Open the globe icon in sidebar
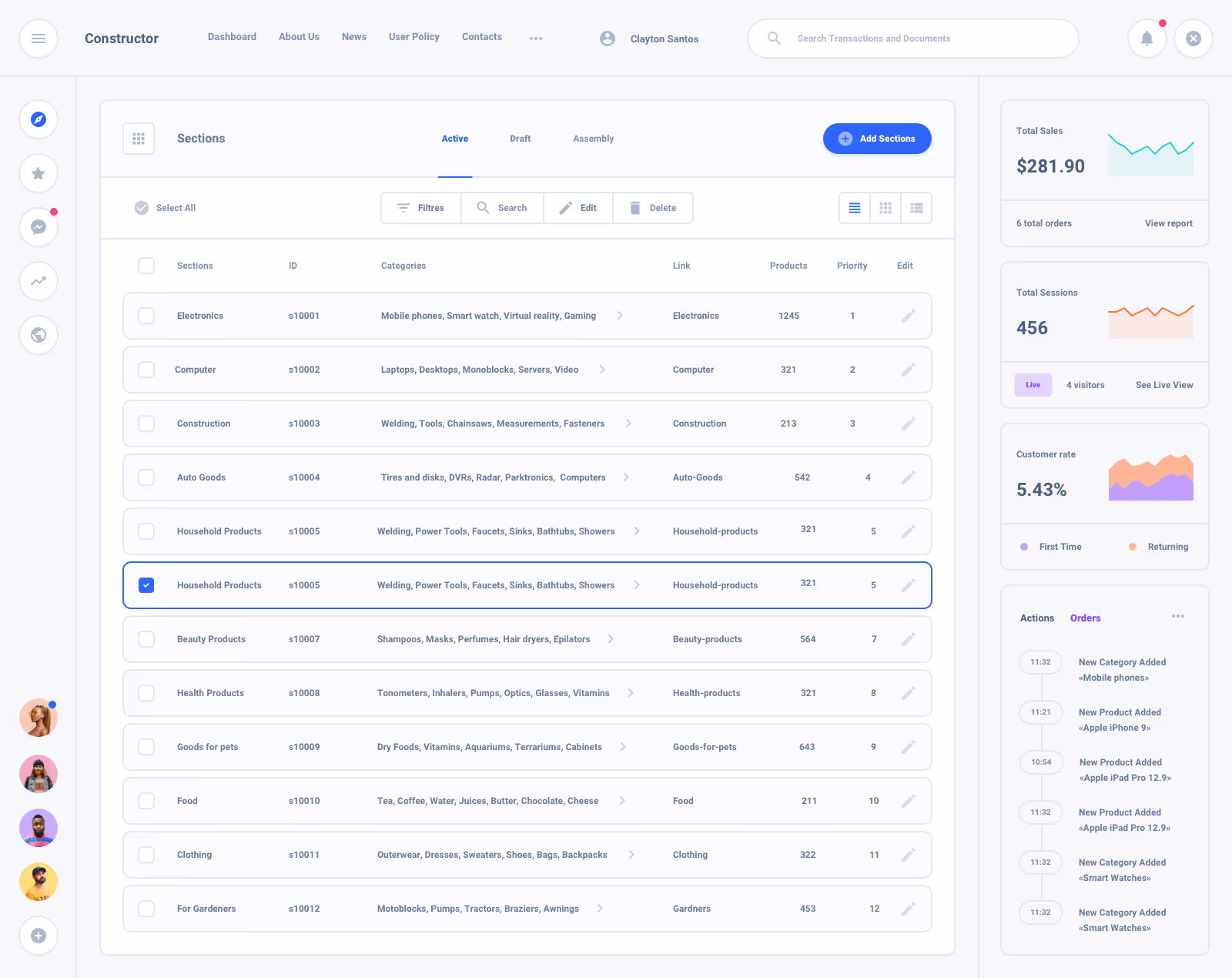1232x978 pixels. click(38, 335)
